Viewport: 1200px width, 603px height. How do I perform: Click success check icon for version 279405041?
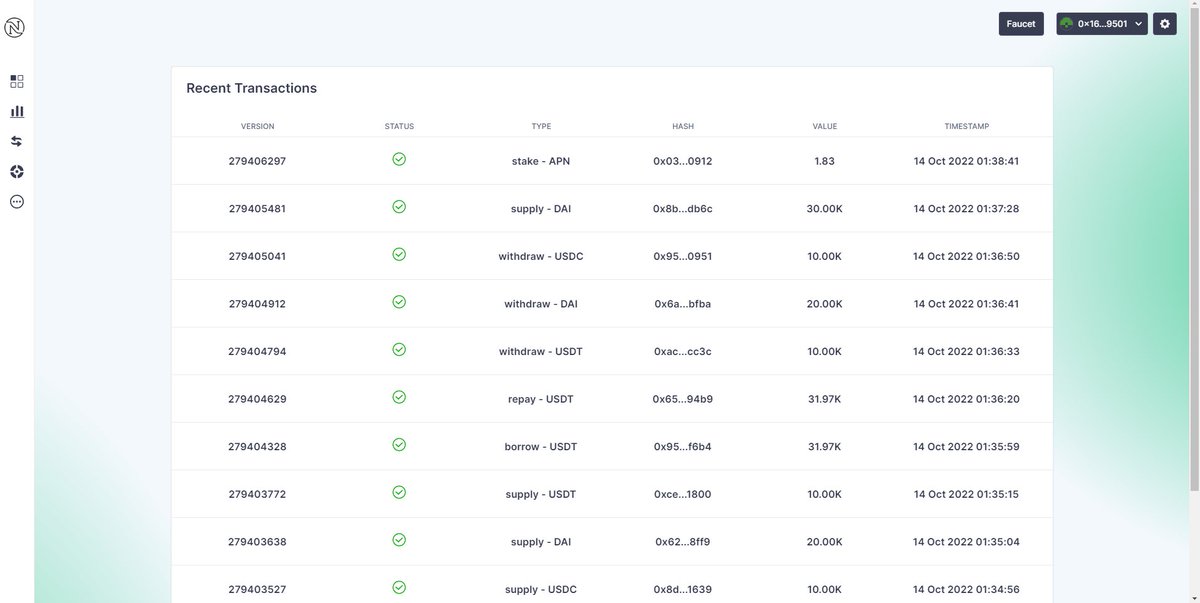click(399, 254)
